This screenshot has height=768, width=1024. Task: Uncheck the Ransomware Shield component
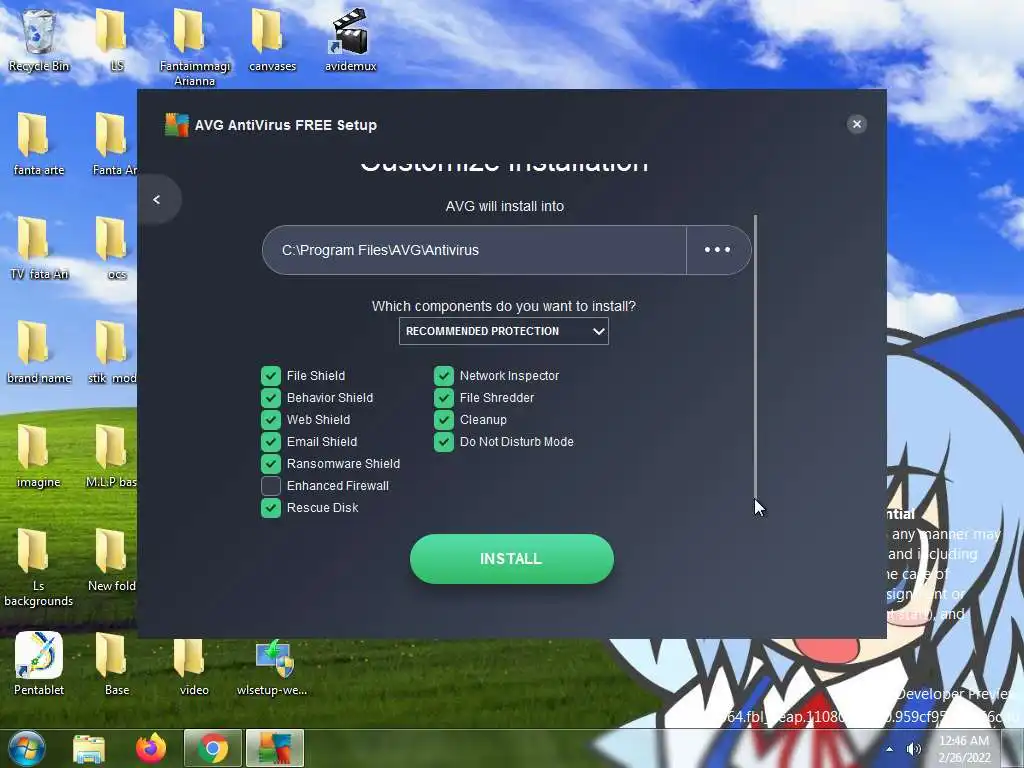point(271,464)
